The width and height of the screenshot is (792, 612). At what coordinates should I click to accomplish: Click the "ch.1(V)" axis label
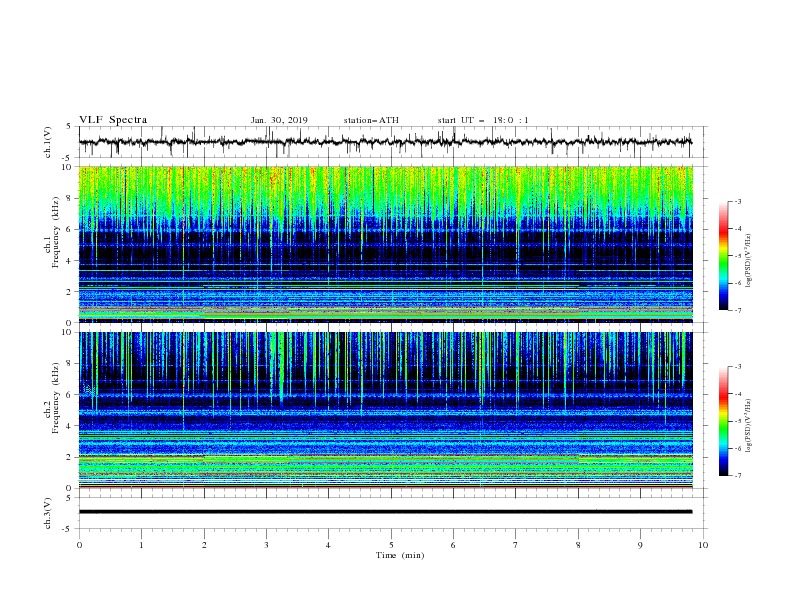(48, 142)
